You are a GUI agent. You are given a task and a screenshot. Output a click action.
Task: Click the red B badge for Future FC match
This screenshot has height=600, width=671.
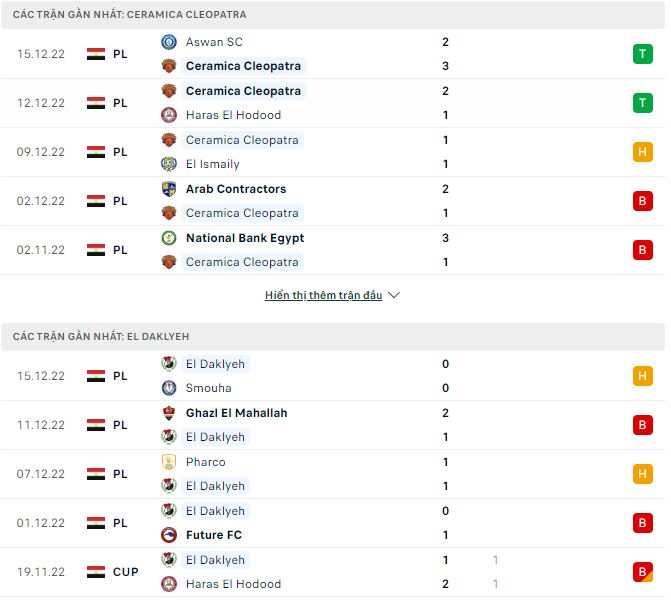(x=643, y=523)
